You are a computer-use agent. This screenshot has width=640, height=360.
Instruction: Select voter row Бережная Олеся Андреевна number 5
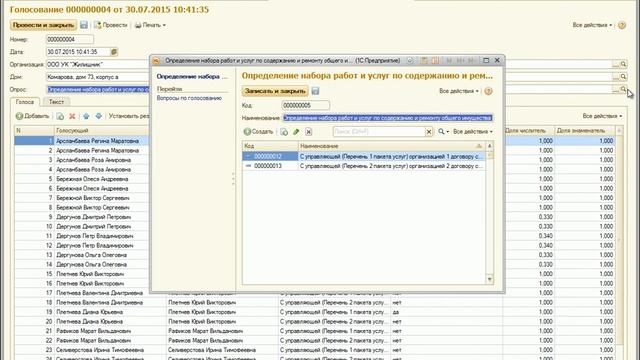pyautogui.click(x=82, y=179)
